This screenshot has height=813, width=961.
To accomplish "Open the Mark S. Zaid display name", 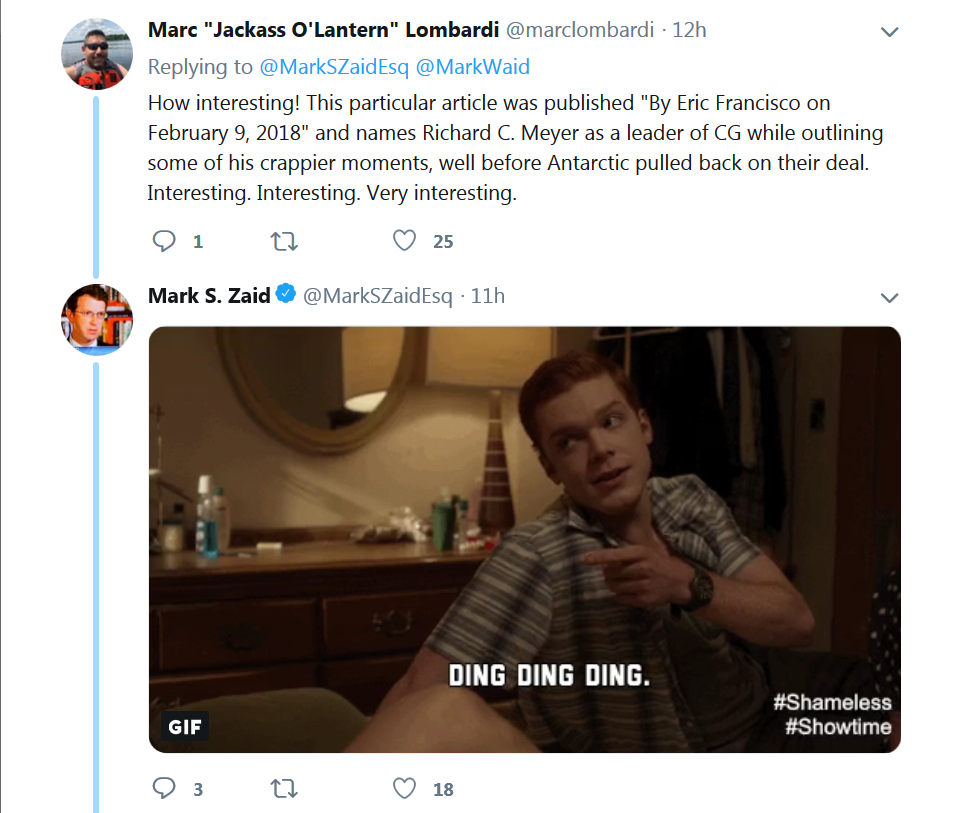I will click(x=209, y=295).
